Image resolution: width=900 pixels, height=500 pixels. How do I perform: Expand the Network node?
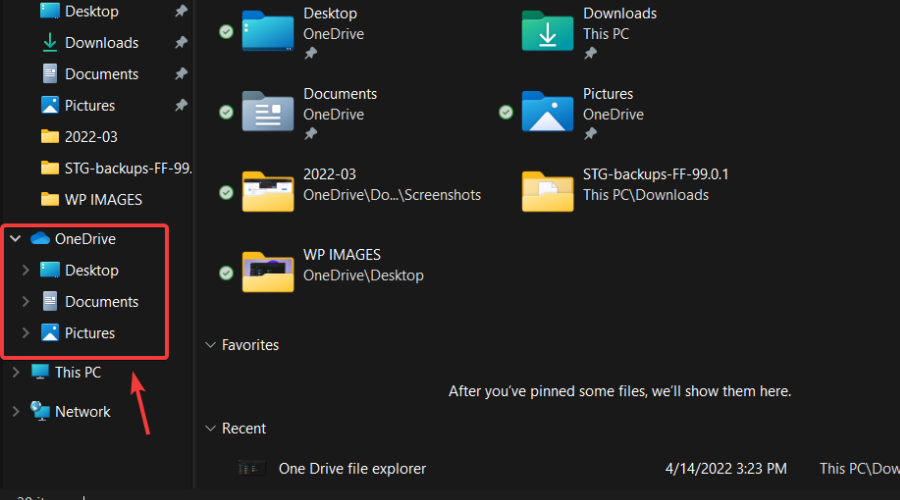15,412
